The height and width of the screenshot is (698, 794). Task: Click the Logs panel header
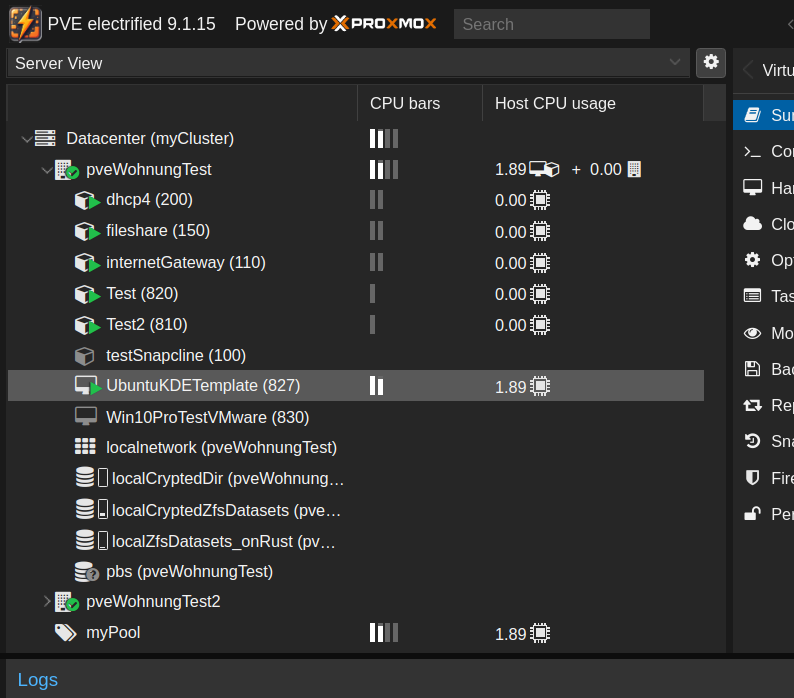38,680
